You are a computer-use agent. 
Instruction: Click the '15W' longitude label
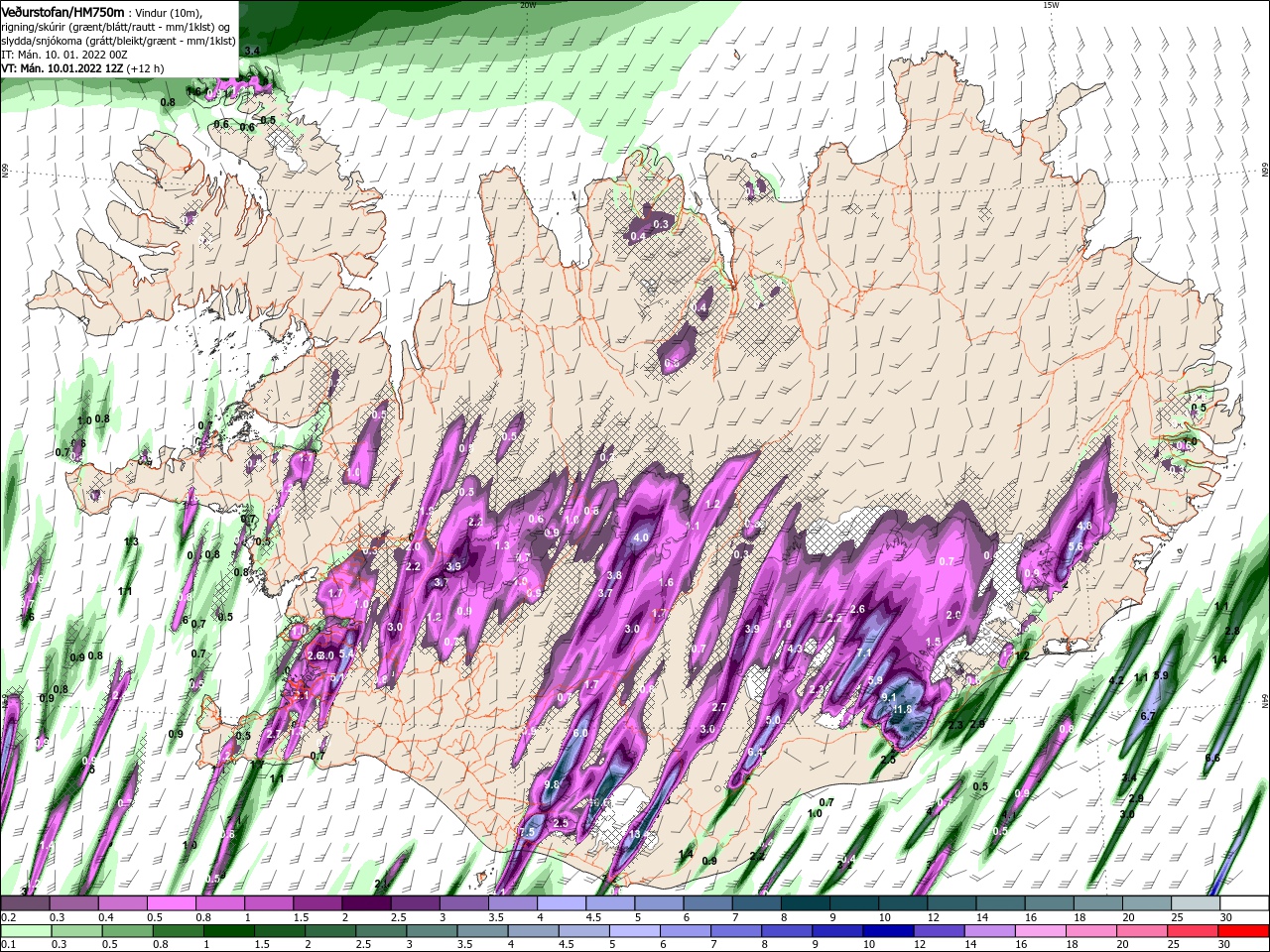tap(1051, 5)
